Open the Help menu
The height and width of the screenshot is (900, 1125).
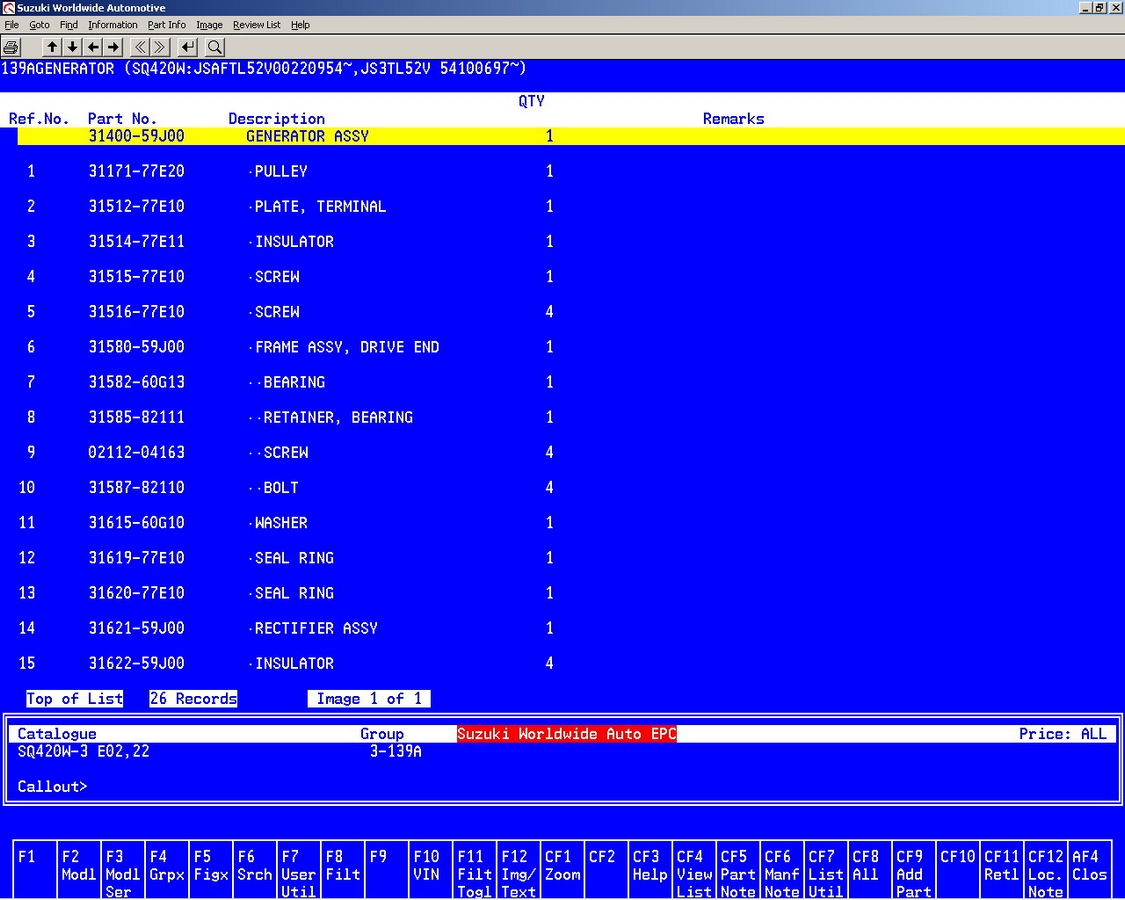click(301, 24)
